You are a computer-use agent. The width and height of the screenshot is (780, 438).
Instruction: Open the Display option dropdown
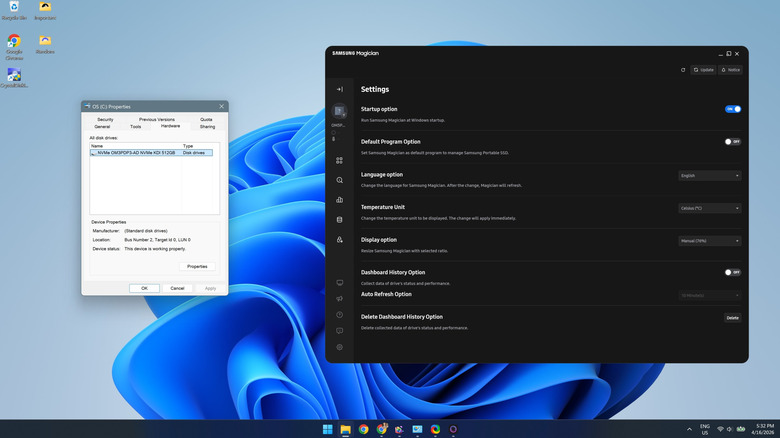pyautogui.click(x=709, y=241)
